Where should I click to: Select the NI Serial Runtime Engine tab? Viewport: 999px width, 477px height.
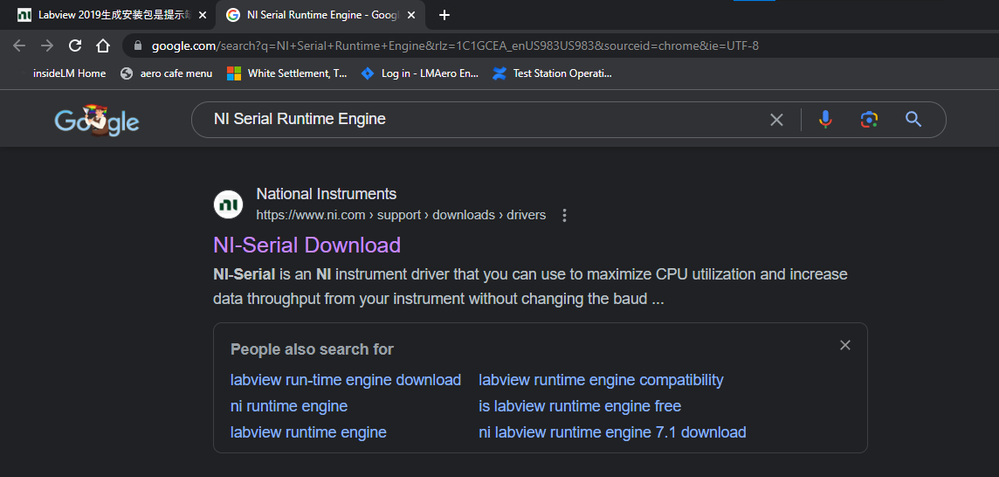[x=320, y=15]
